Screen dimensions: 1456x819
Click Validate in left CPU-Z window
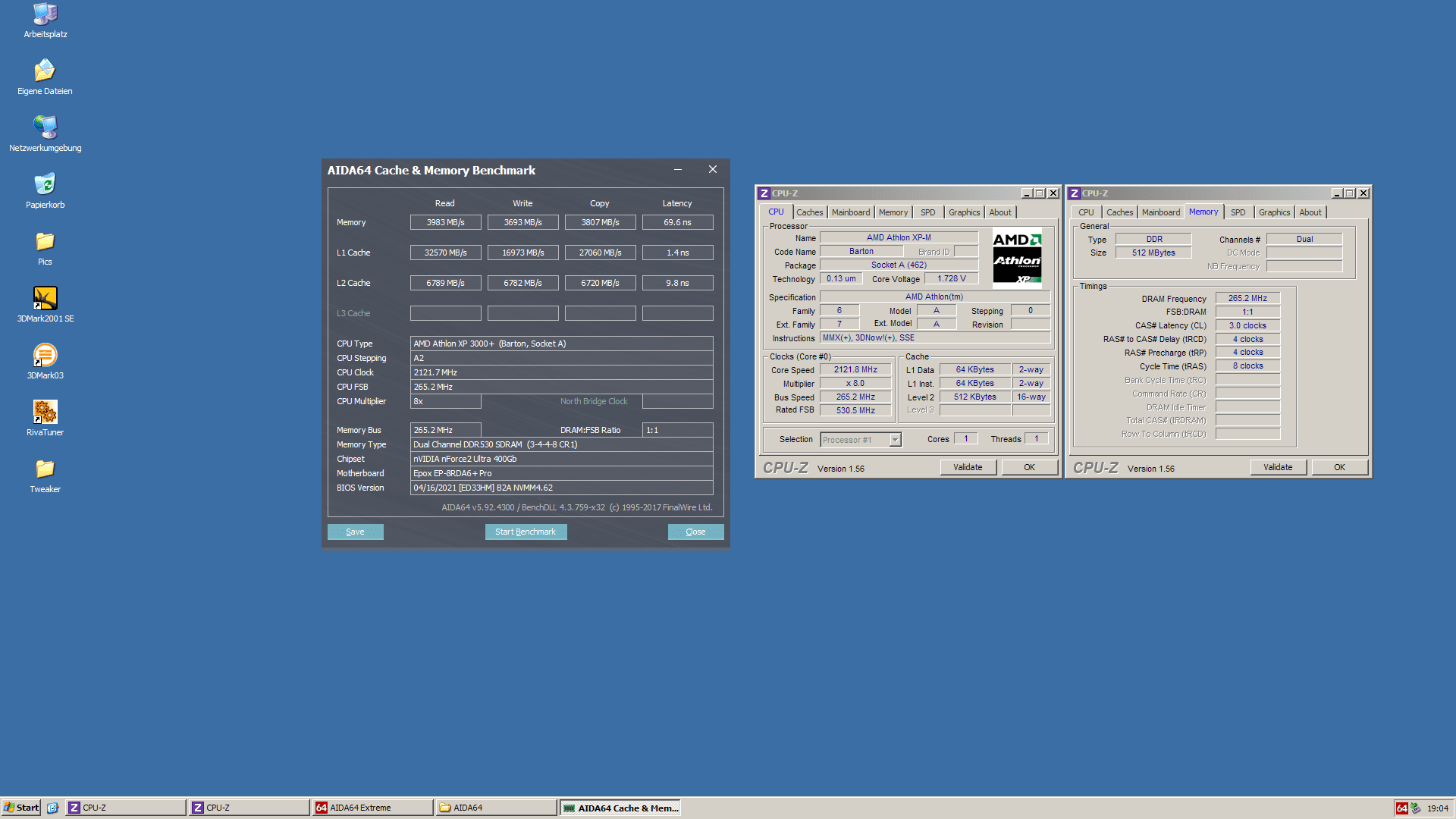point(968,467)
